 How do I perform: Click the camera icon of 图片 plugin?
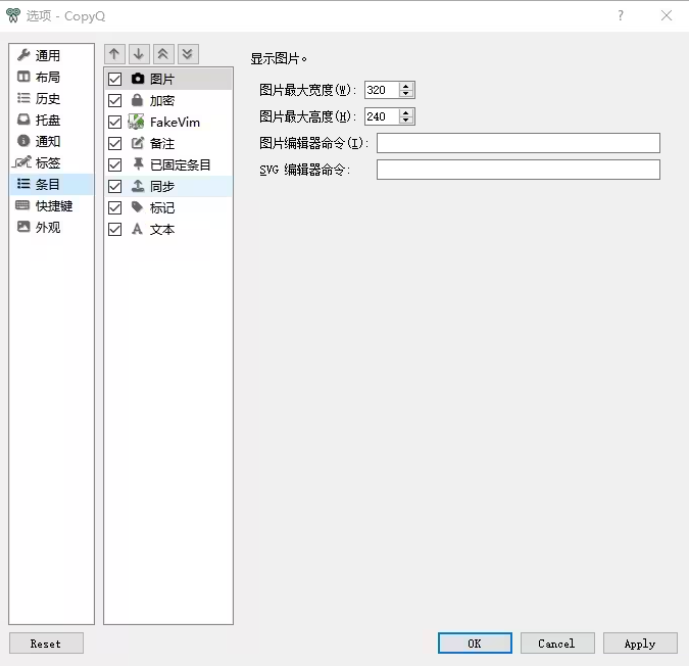click(x=138, y=79)
